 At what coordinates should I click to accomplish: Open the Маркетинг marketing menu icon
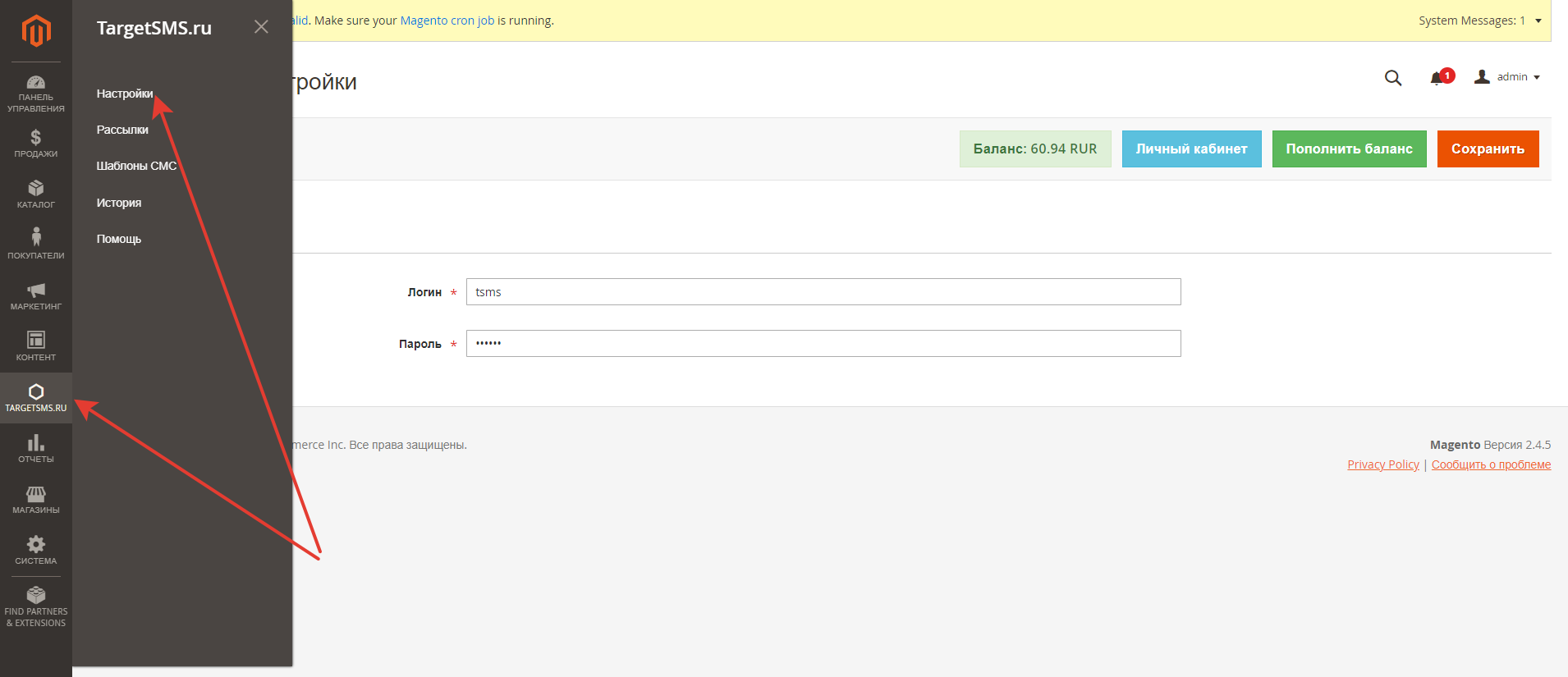pyautogui.click(x=36, y=296)
